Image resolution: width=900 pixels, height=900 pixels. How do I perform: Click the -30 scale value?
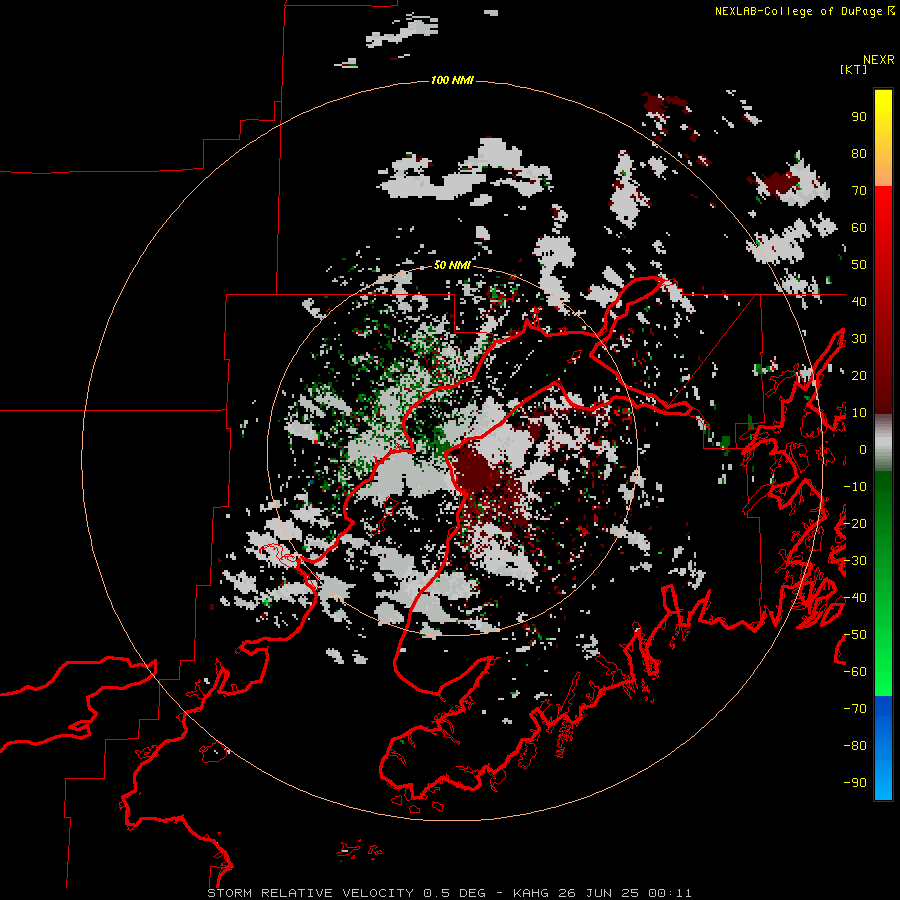click(x=855, y=561)
